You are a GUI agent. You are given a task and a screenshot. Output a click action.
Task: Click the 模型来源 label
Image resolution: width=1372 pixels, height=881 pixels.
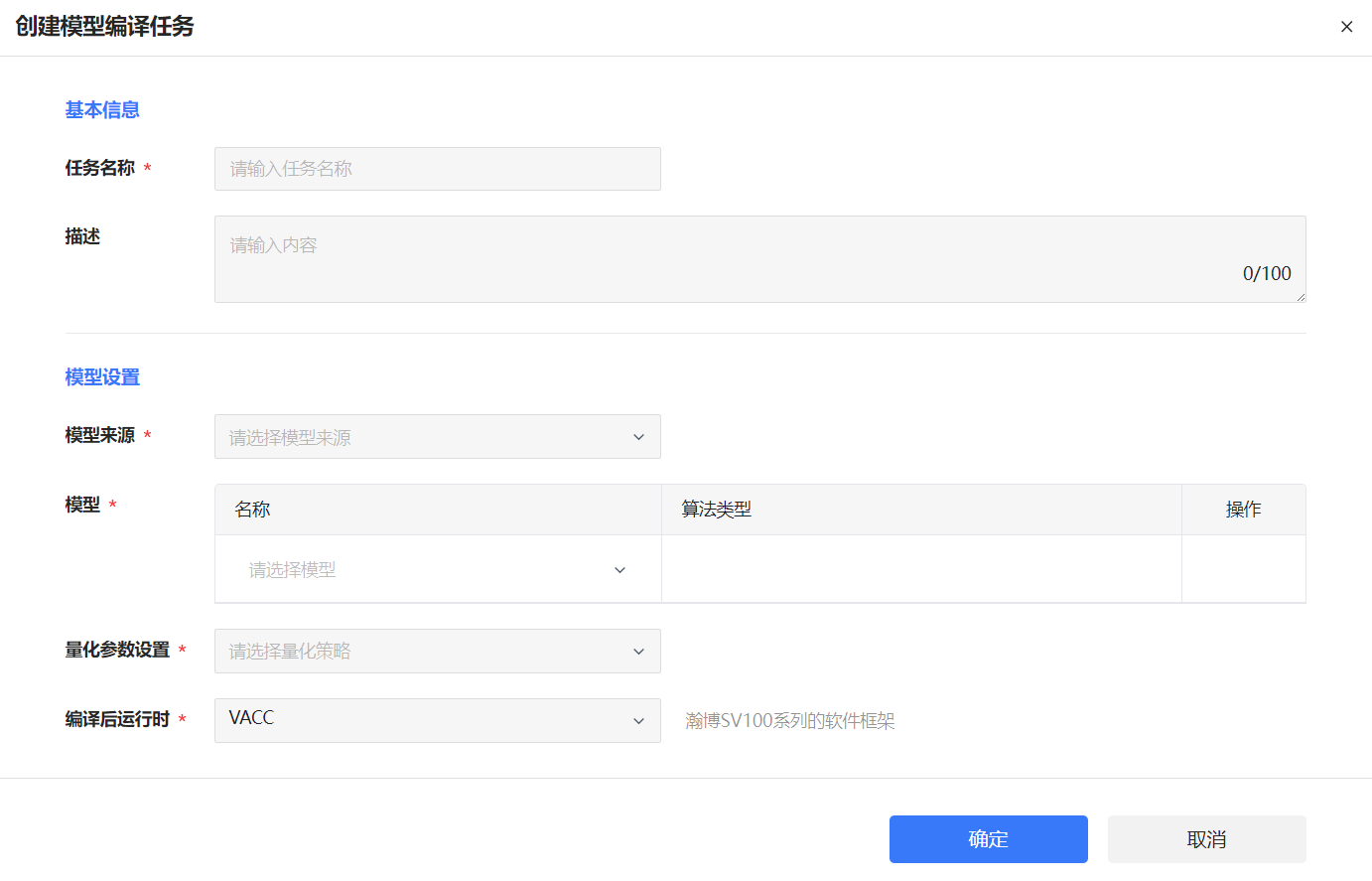pyautogui.click(x=100, y=435)
